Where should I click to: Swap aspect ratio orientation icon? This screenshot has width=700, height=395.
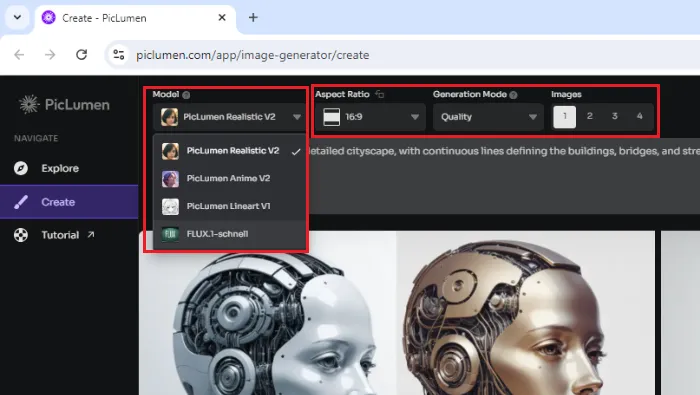tap(379, 94)
